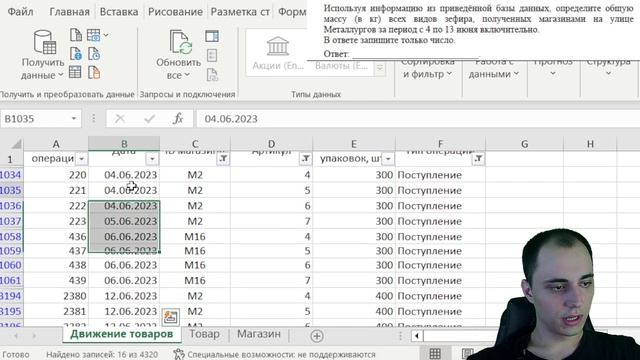The width and height of the screenshot is (640, 360).
Task: Switch to Главная ribbon tab
Action: [69, 12]
